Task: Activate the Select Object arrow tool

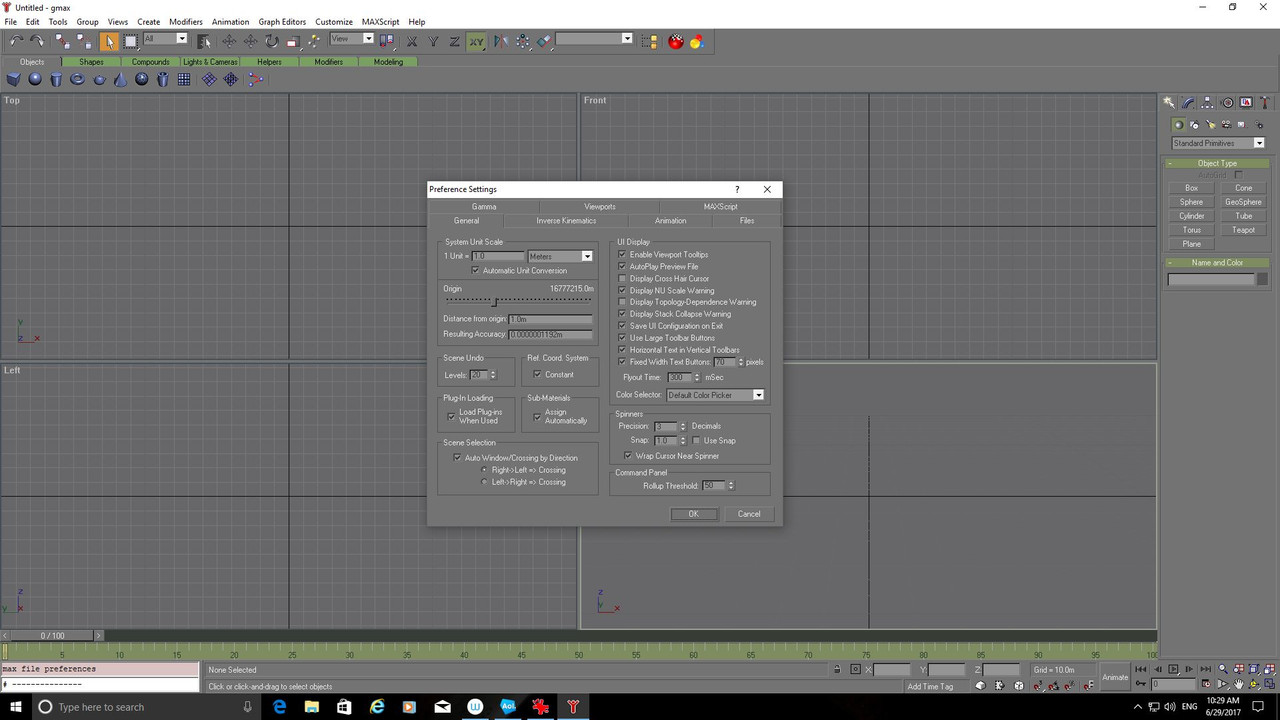Action: (110, 41)
